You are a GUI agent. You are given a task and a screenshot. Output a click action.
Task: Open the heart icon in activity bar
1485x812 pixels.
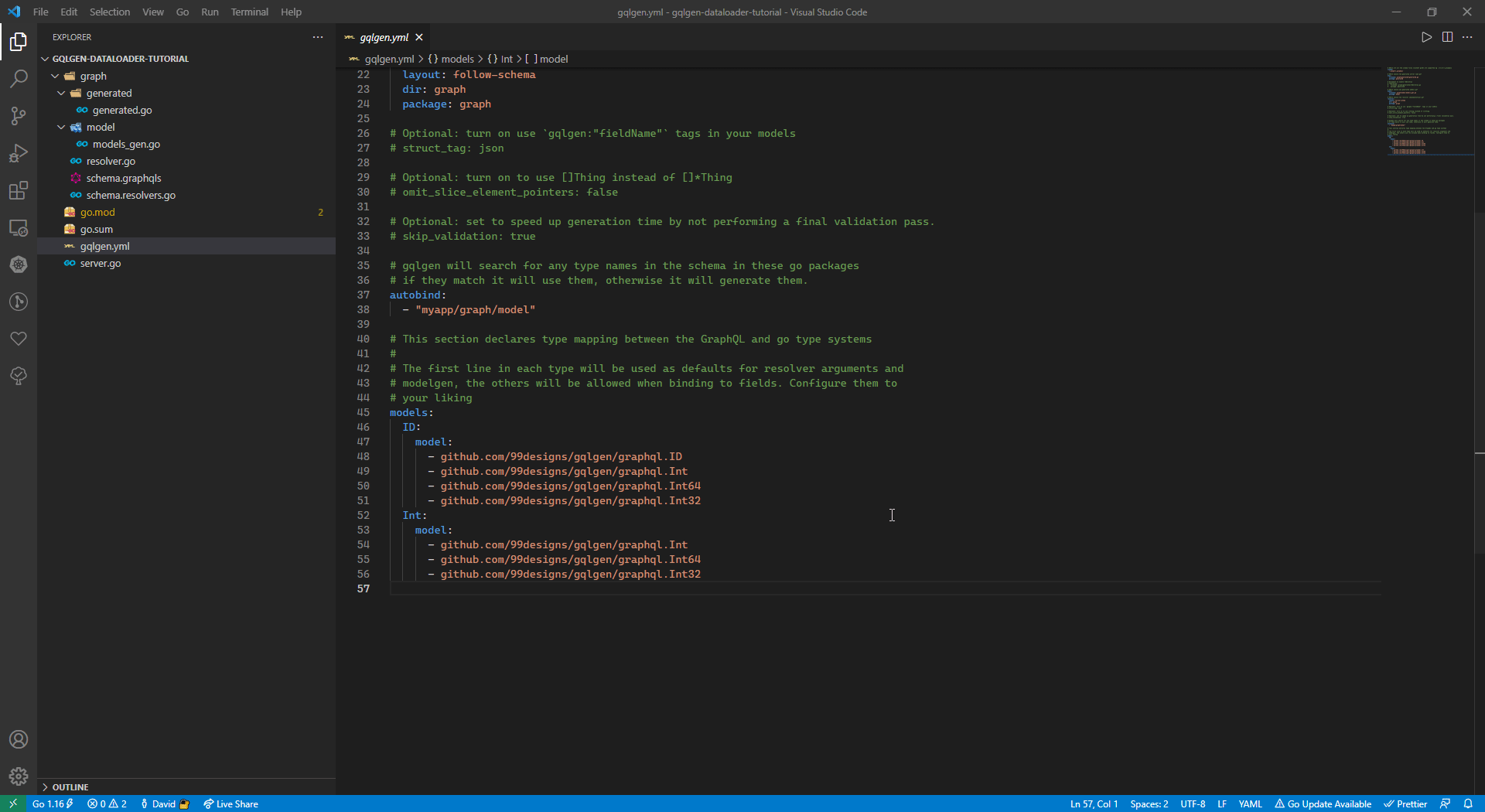coord(19,339)
